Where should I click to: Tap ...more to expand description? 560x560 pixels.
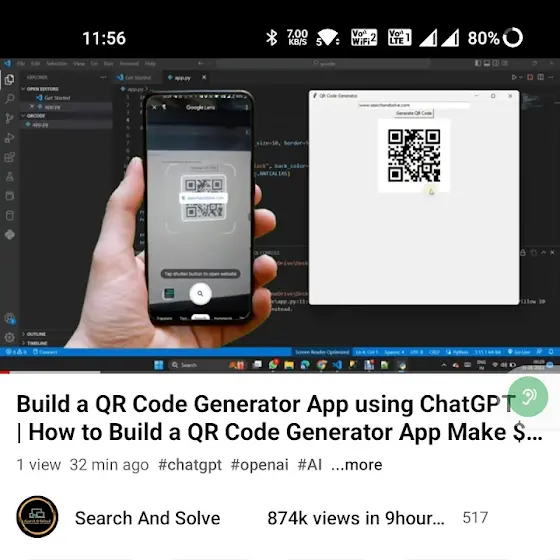(356, 465)
